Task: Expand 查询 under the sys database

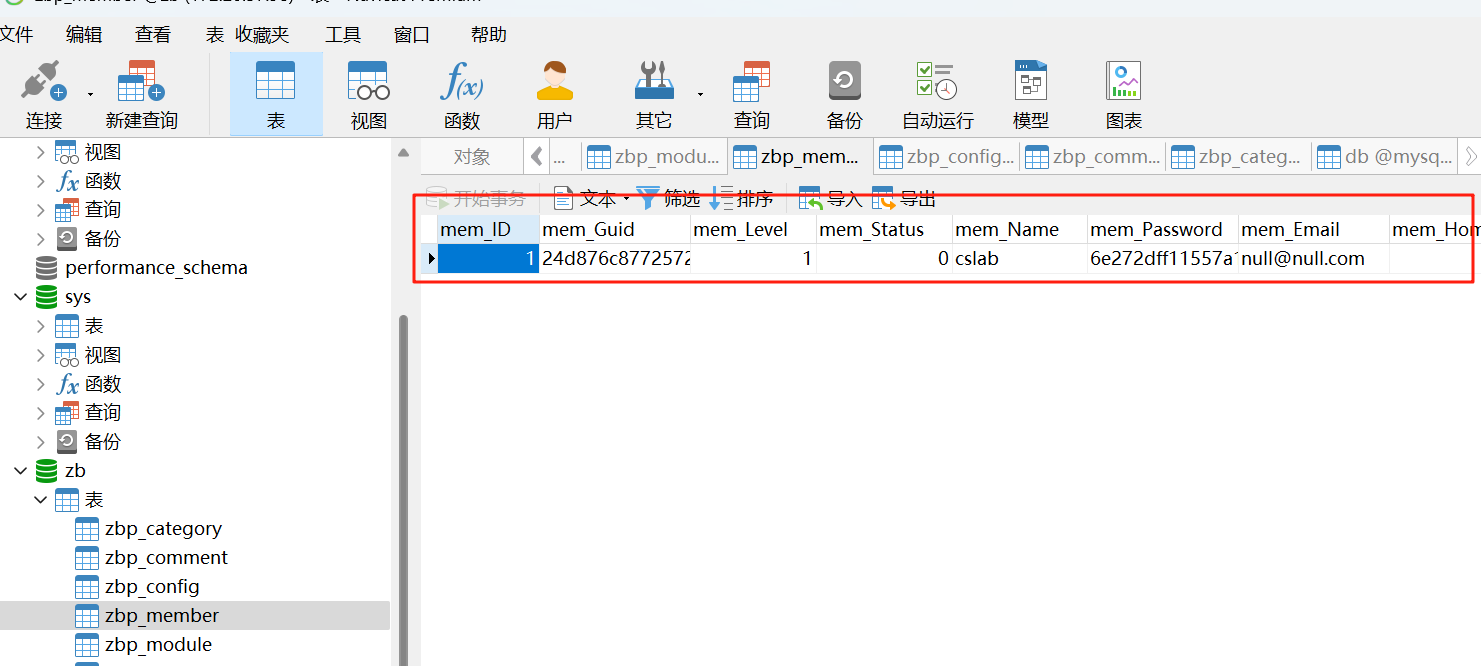Action: 40,413
